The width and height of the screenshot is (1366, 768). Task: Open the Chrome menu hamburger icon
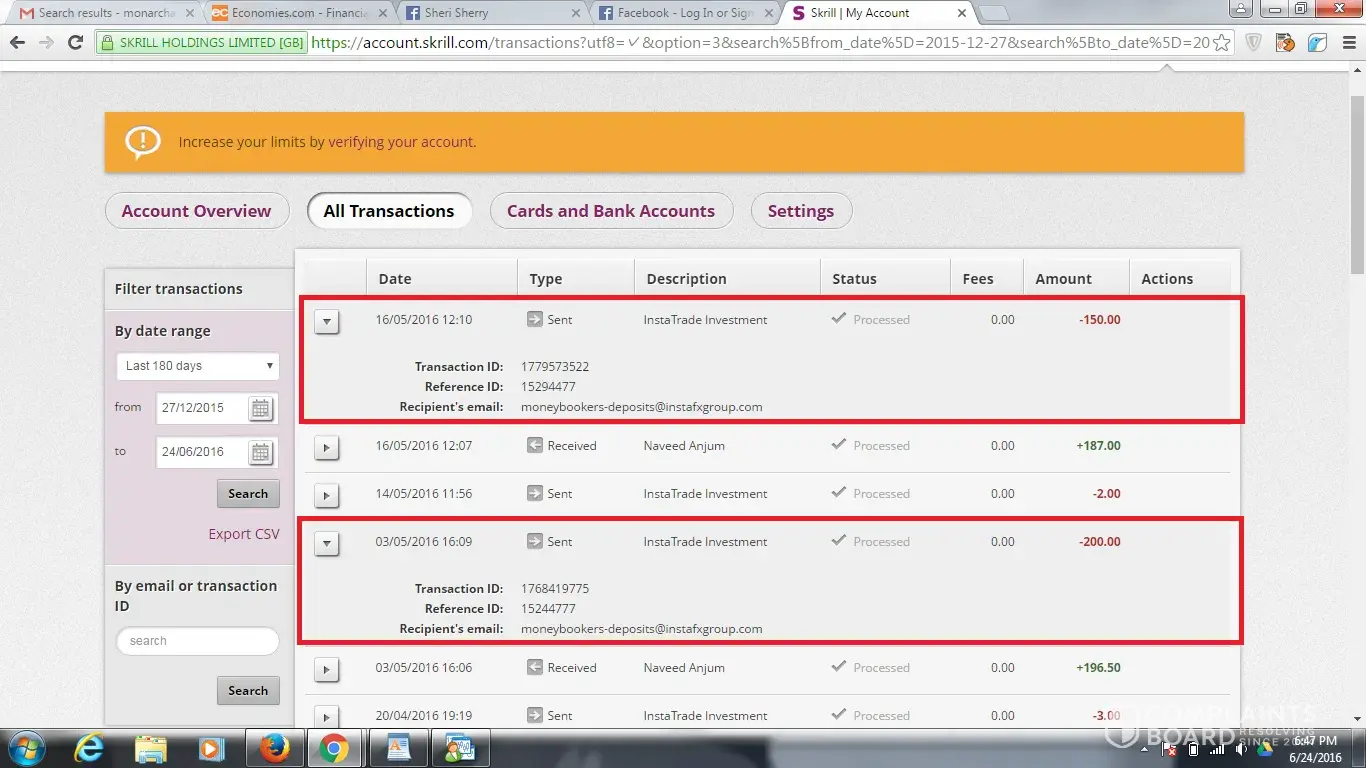click(1346, 43)
